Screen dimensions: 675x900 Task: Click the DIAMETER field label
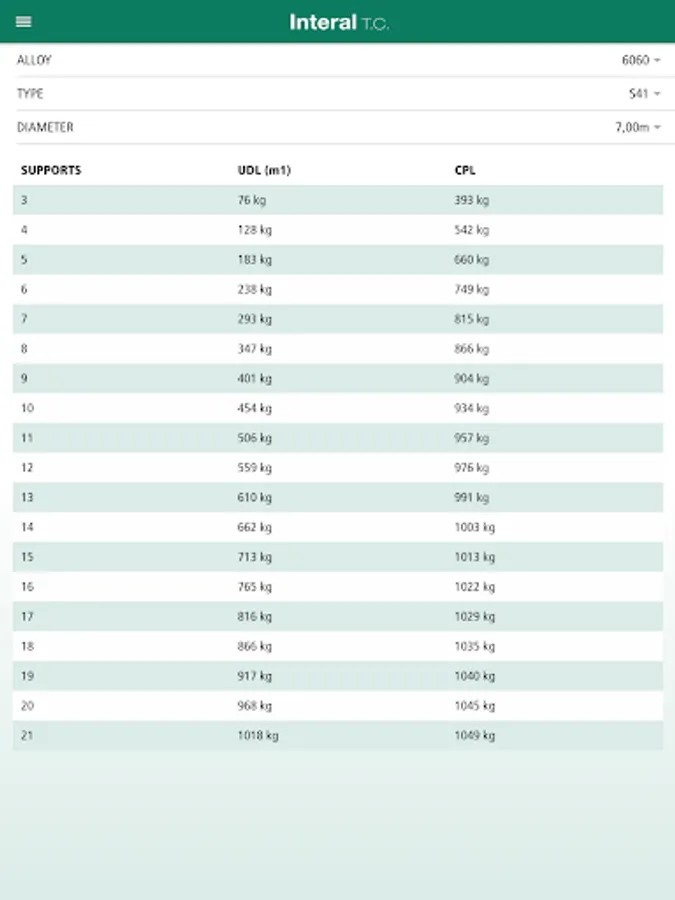point(45,128)
